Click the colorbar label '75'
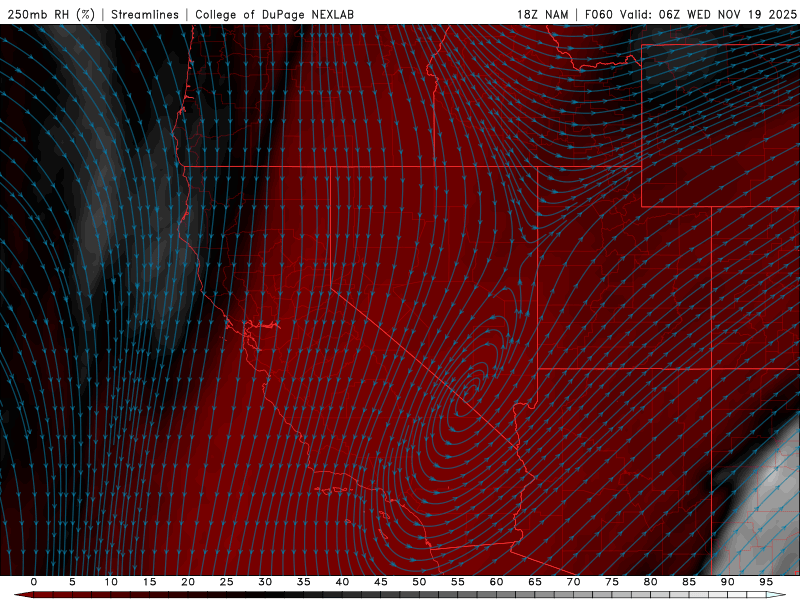 click(612, 582)
